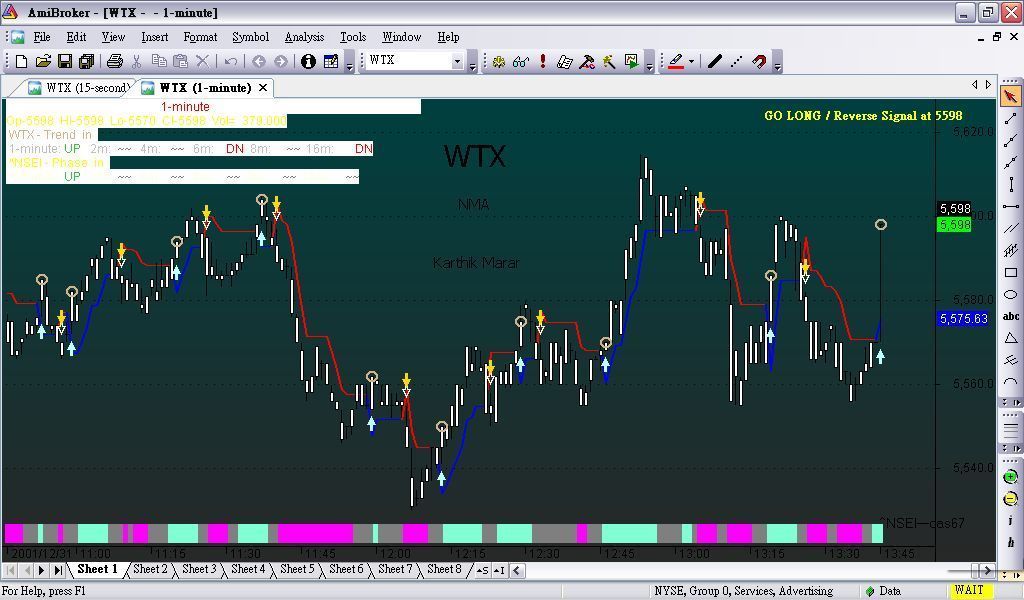1024x600 pixels.
Task: Click the horizontal scroll left arrow
Action: [x=517, y=570]
